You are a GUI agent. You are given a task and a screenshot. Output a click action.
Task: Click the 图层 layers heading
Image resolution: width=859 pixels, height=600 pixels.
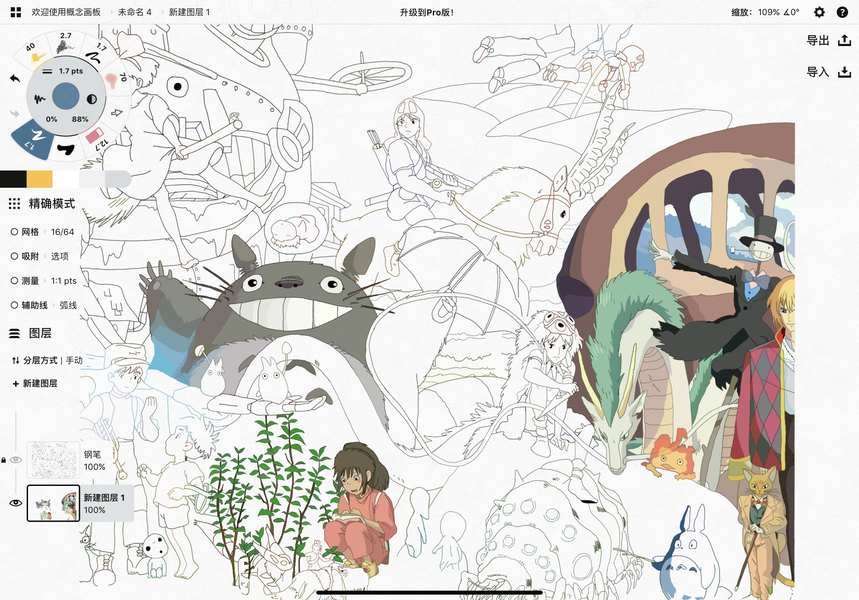[x=40, y=333]
